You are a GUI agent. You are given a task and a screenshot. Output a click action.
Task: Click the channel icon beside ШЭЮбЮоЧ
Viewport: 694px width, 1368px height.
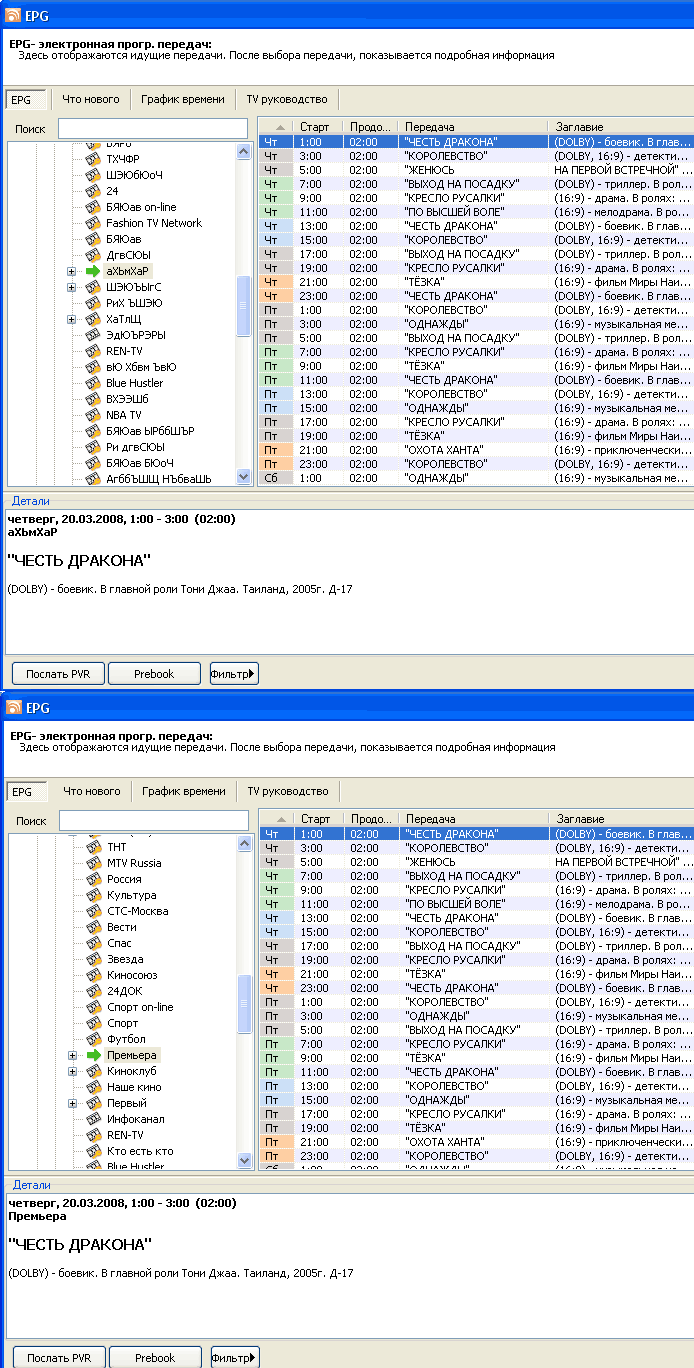93,175
